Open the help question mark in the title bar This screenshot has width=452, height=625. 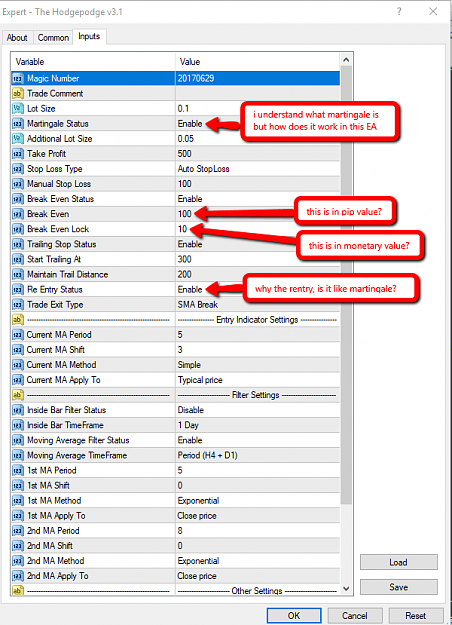(x=399, y=12)
